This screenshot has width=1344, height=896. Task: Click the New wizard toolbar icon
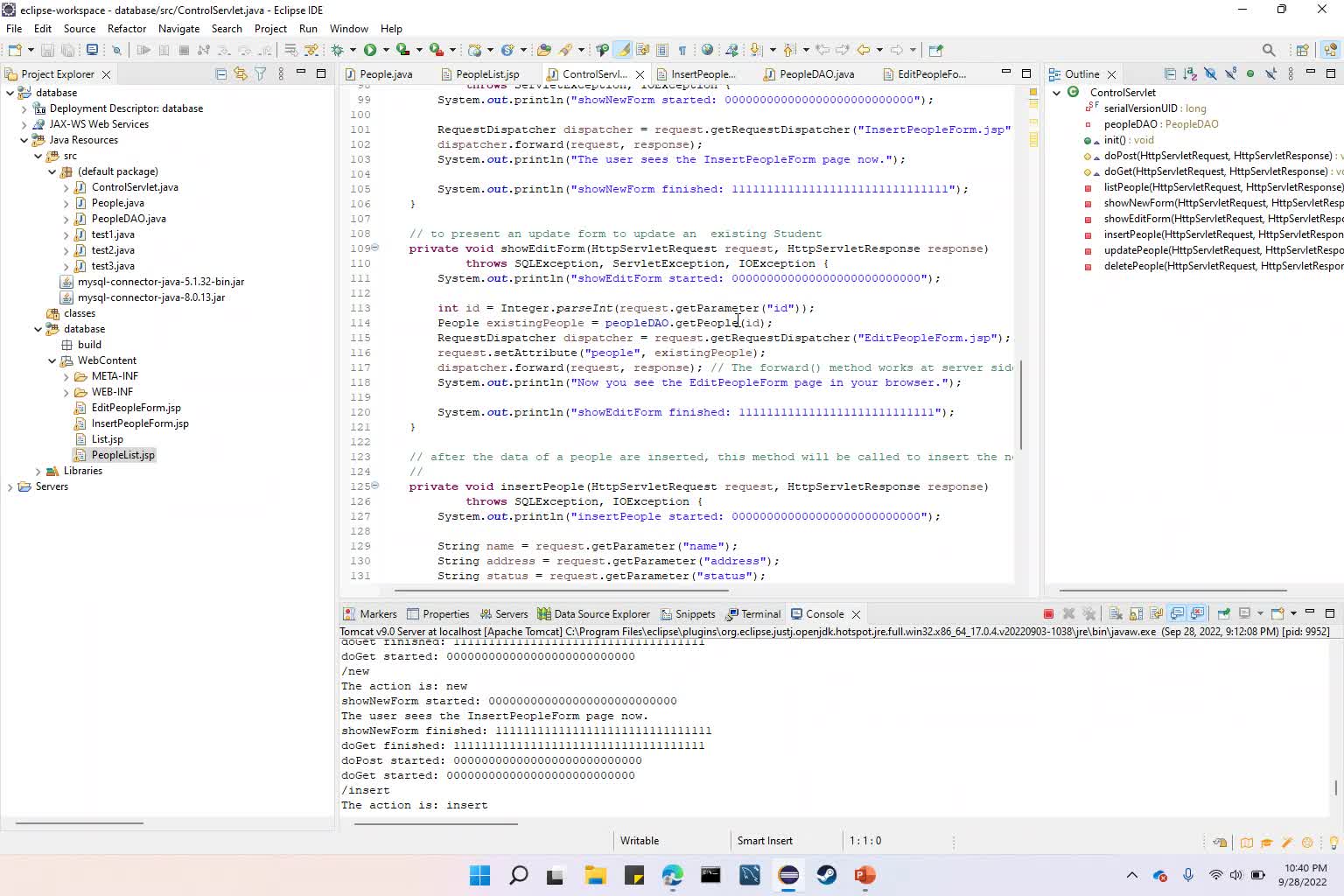point(14,50)
